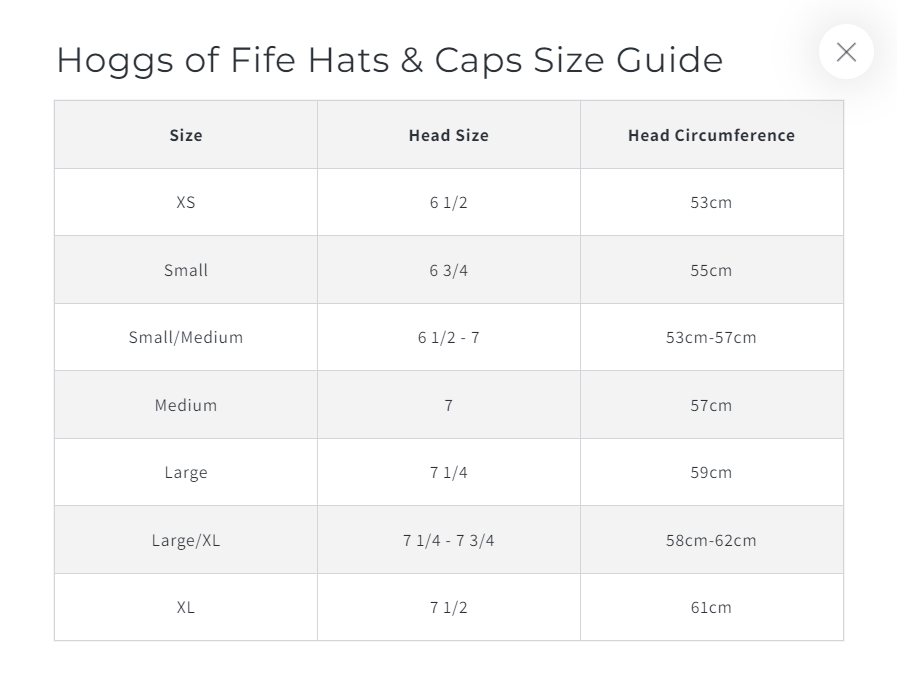The height and width of the screenshot is (677, 897).
Task: Select the 53cm-57cm circumference cell
Action: click(x=711, y=337)
